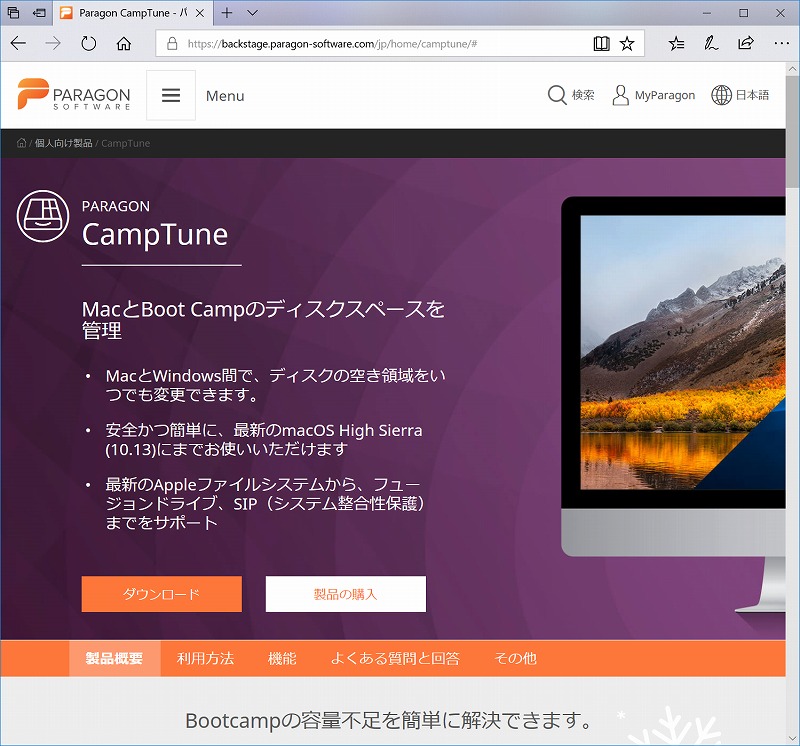Open the hamburger Menu button

click(171, 95)
